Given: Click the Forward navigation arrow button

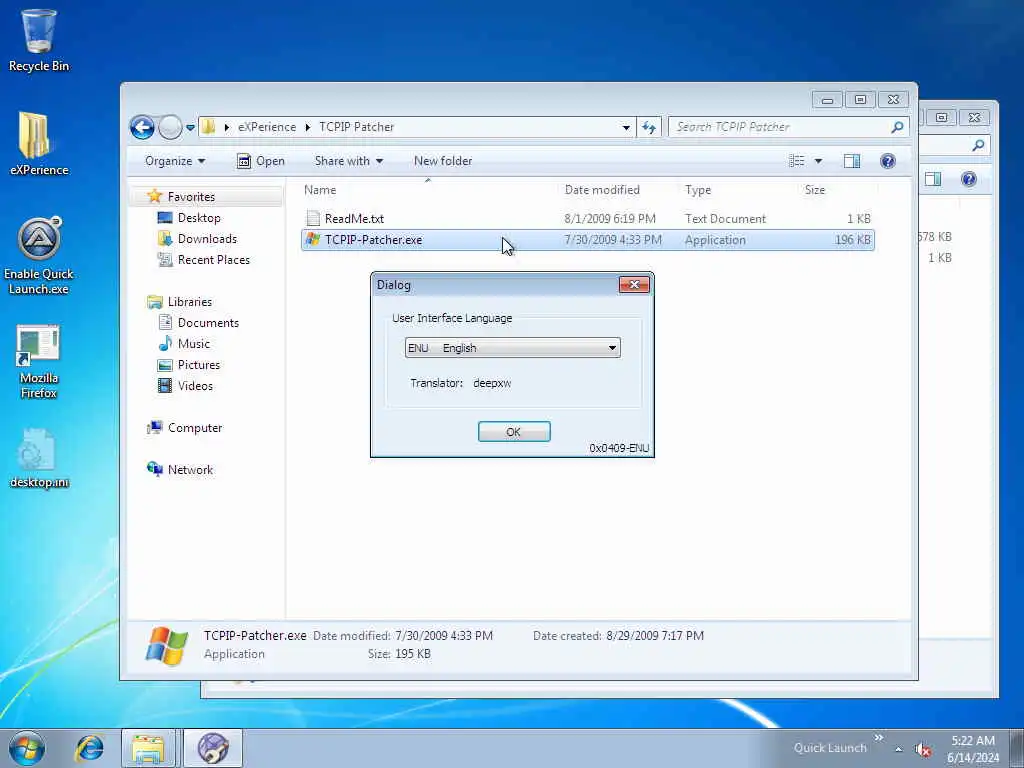Looking at the screenshot, I should [170, 127].
